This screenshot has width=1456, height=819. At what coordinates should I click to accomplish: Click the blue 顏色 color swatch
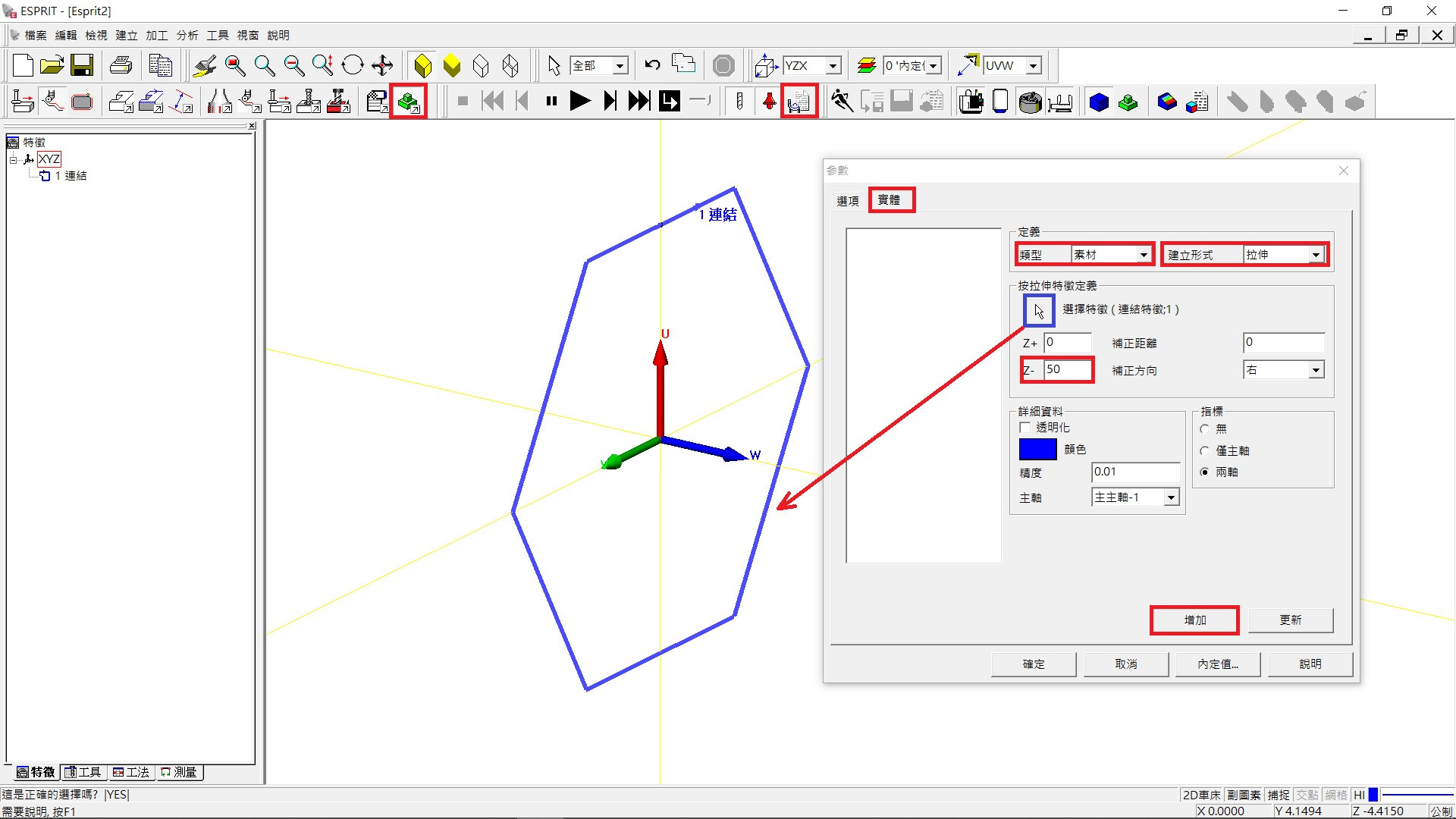click(1037, 450)
